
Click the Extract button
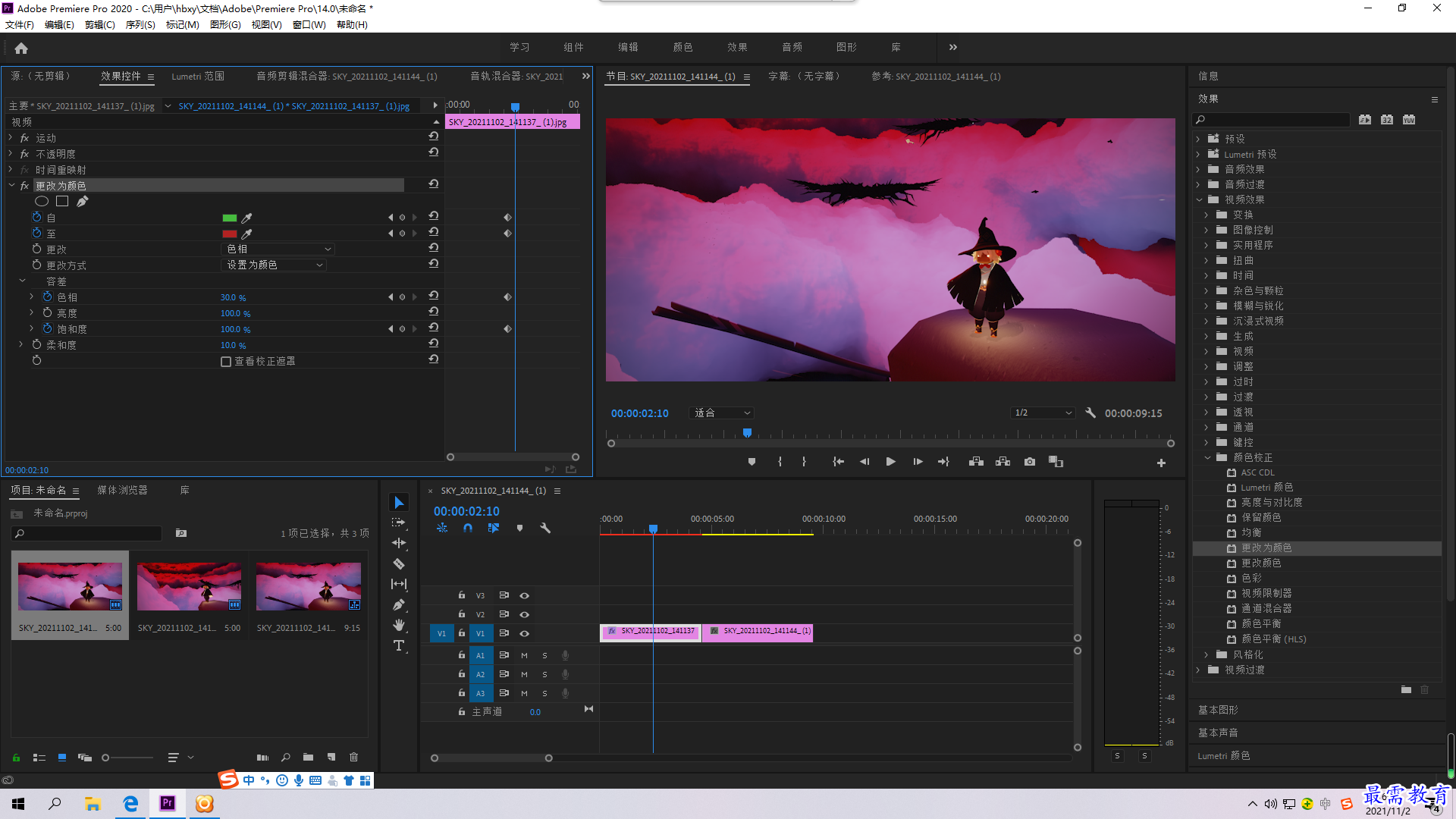(x=1003, y=462)
